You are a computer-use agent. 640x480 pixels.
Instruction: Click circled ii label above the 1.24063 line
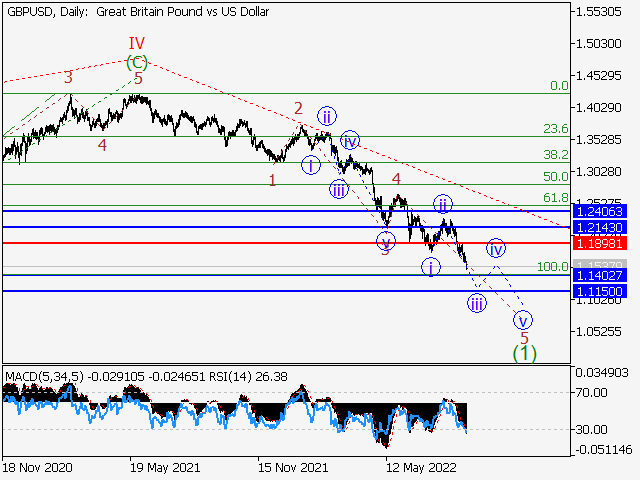coord(443,204)
